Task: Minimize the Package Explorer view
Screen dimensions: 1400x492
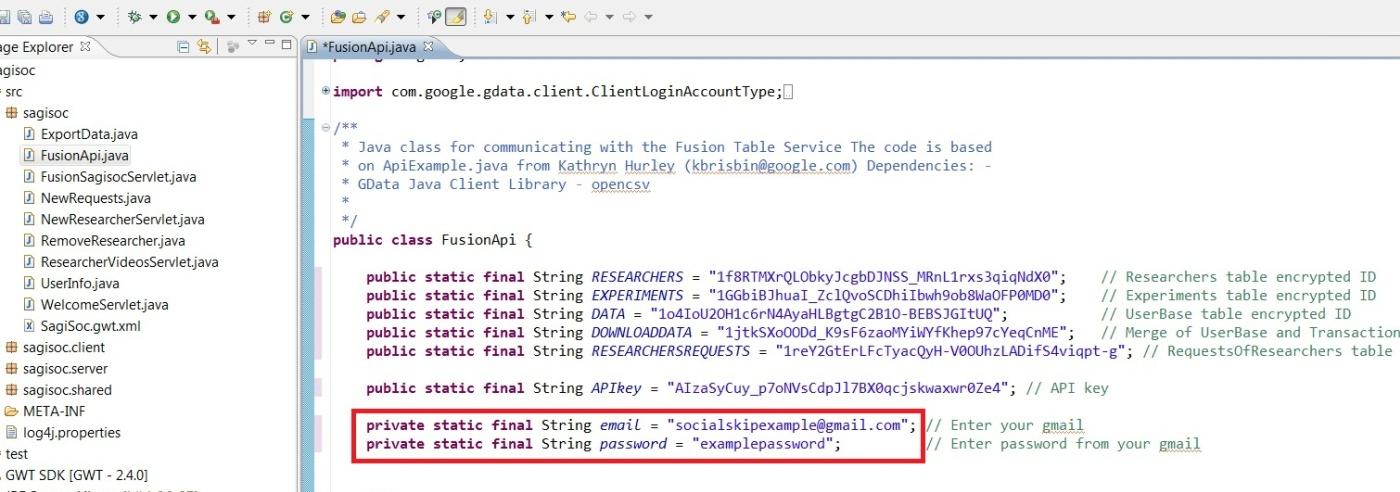Action: [270, 44]
